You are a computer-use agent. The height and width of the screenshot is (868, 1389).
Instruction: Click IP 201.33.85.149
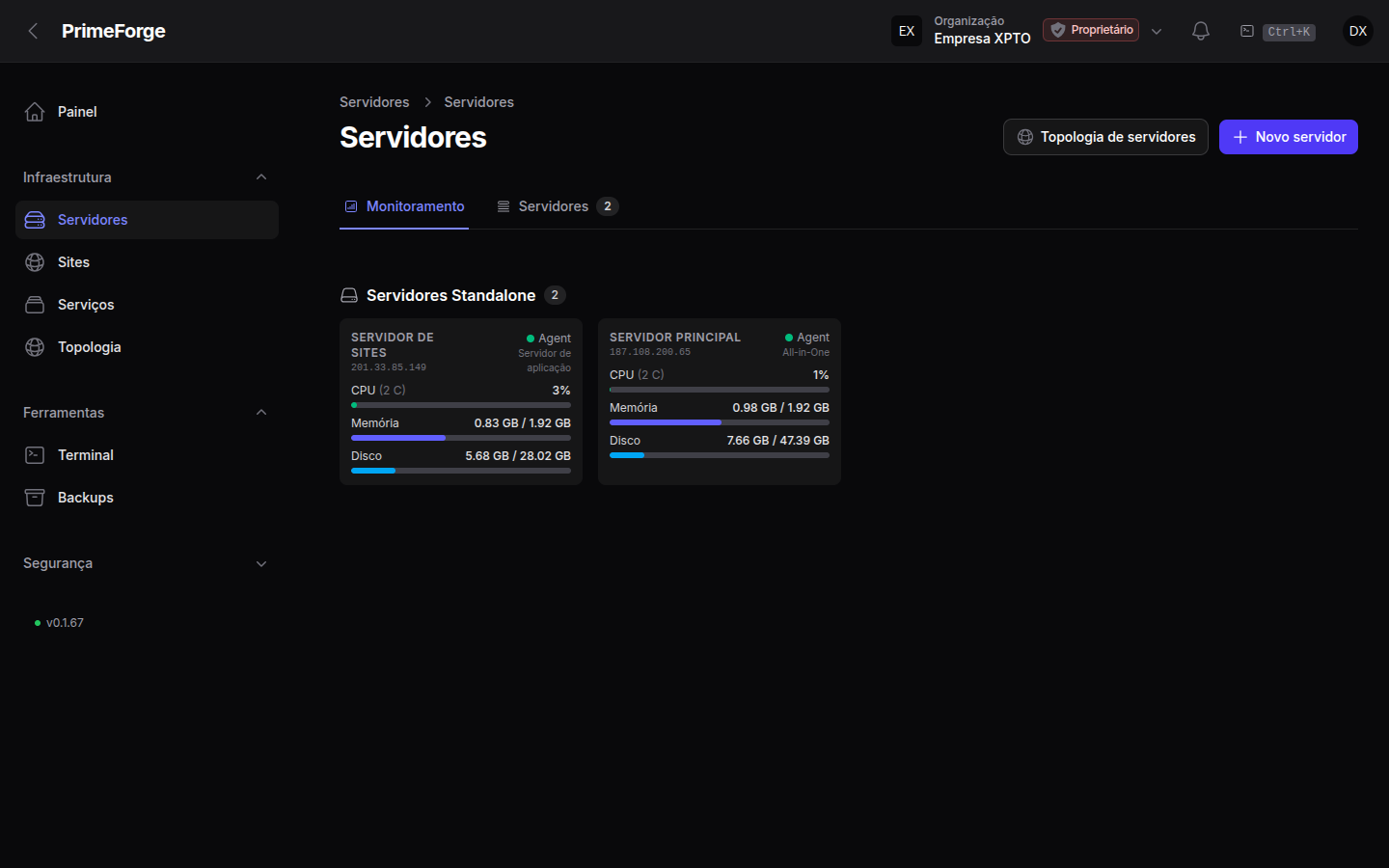pyautogui.click(x=389, y=367)
